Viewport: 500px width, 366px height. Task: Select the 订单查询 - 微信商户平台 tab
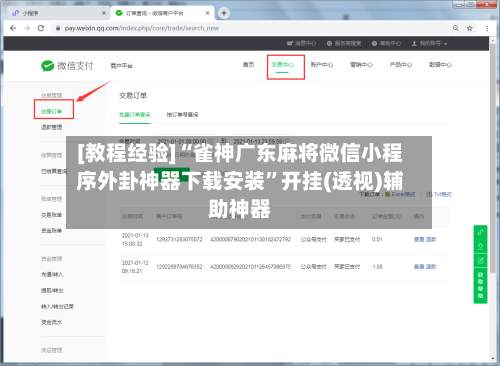pyautogui.click(x=163, y=13)
